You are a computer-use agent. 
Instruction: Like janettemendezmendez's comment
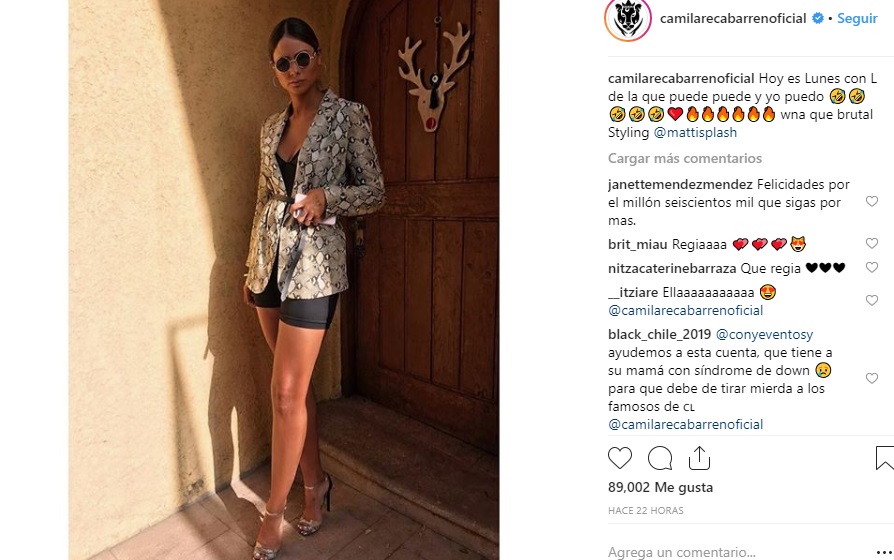(872, 201)
